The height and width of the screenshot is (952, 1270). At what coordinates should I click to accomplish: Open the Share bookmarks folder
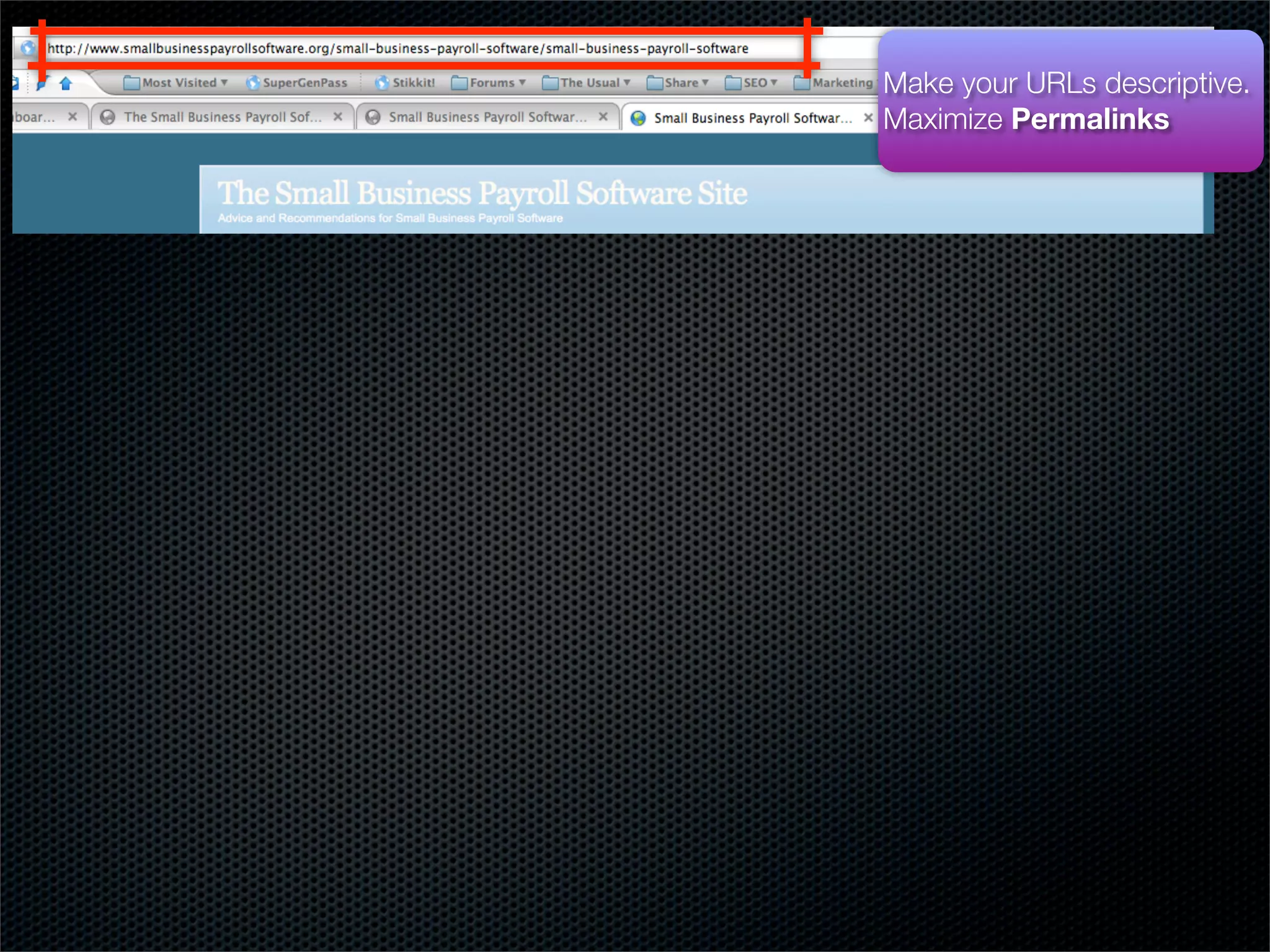(x=678, y=82)
